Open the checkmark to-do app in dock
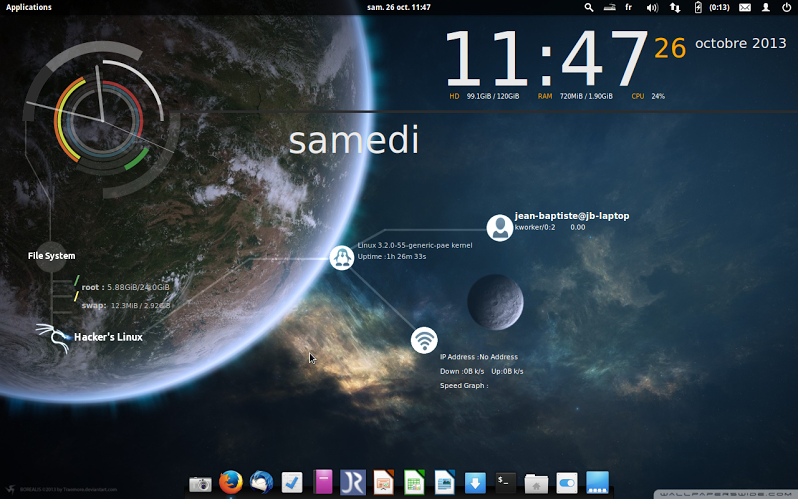The height and width of the screenshot is (499, 798). (292, 483)
